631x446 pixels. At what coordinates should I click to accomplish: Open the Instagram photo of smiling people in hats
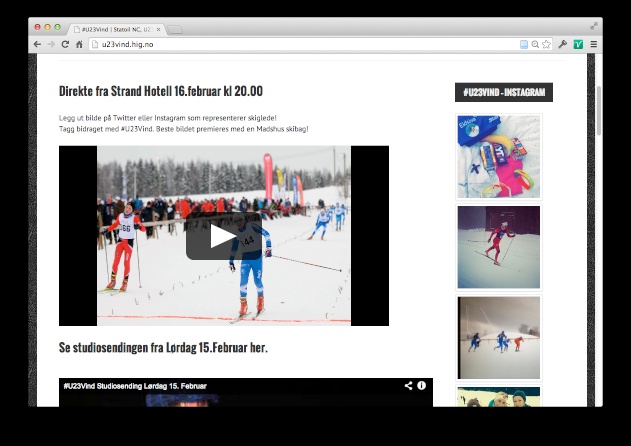[499, 396]
